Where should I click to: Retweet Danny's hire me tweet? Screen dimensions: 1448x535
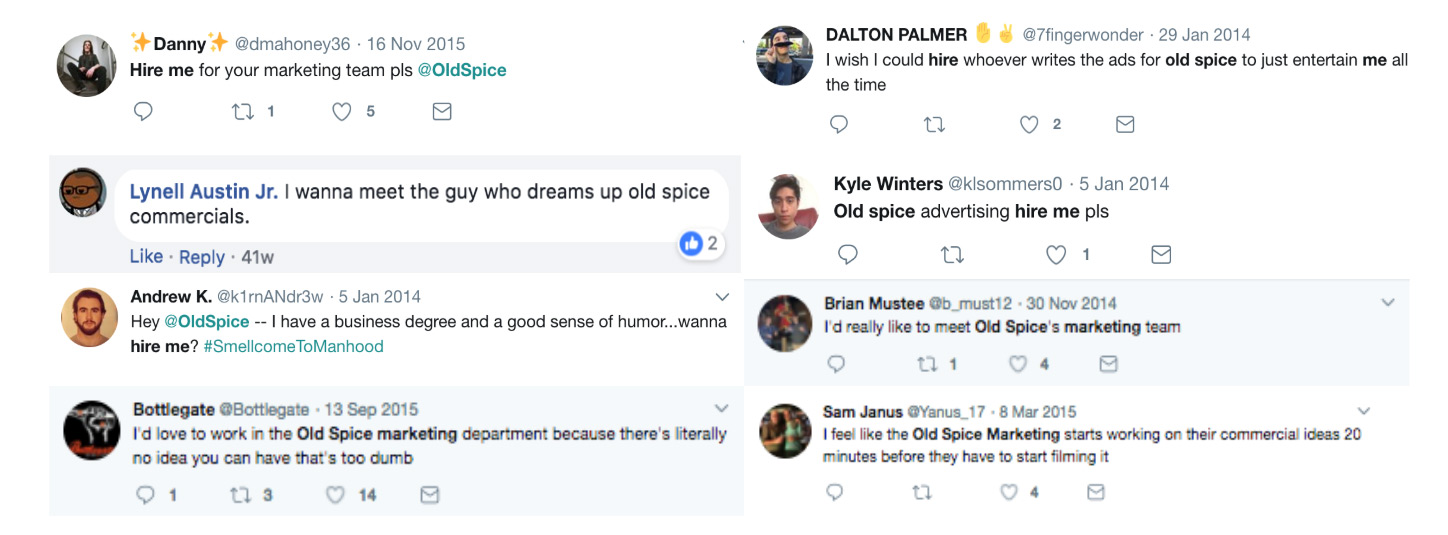point(243,112)
